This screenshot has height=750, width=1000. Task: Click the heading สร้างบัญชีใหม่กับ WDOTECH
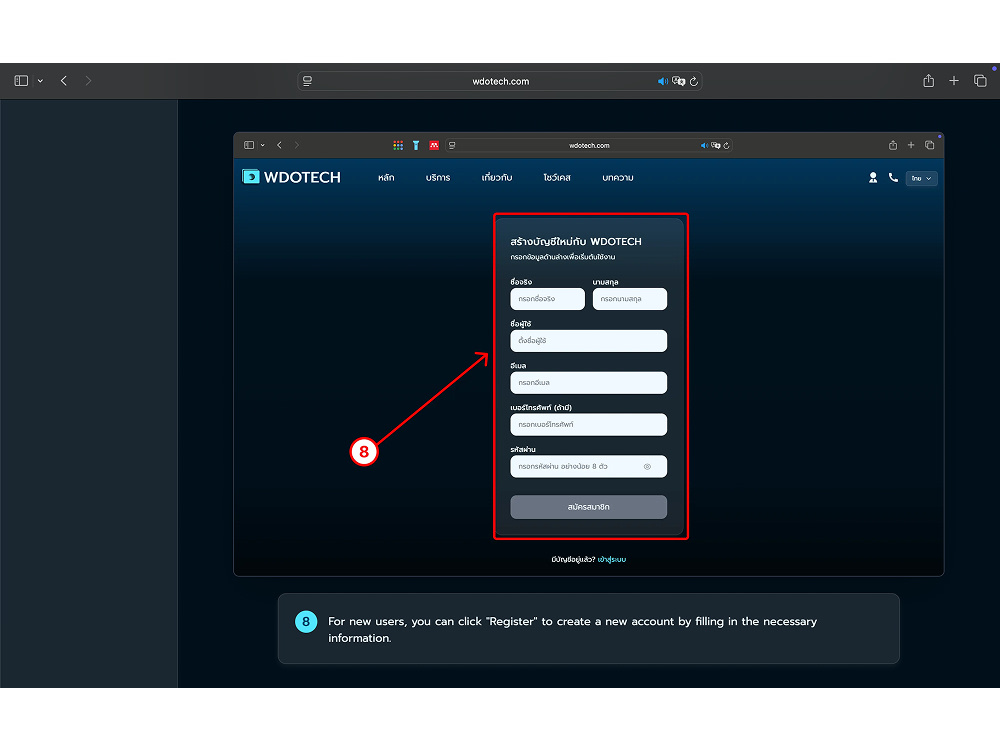576,242
